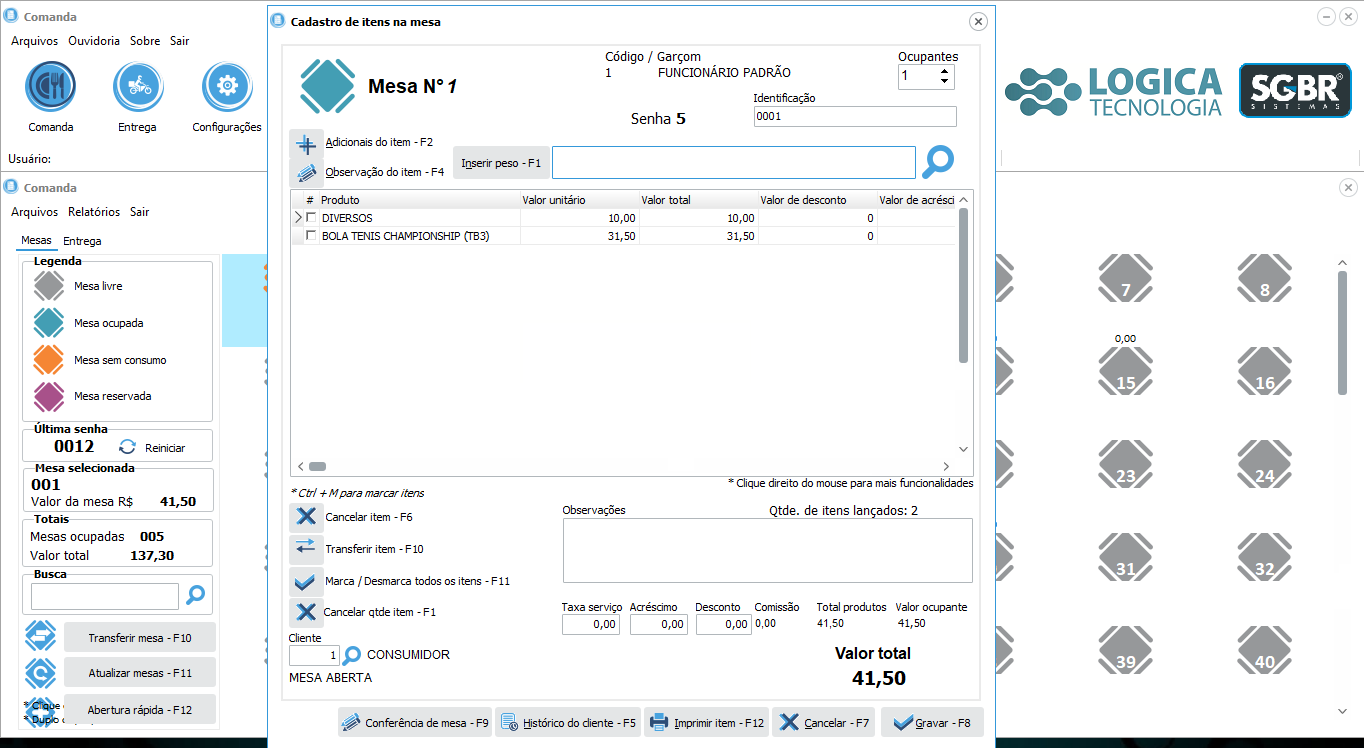This screenshot has height=748, width=1364.
Task: Click the Reiniciar senha refresh icon
Action: [x=127, y=447]
